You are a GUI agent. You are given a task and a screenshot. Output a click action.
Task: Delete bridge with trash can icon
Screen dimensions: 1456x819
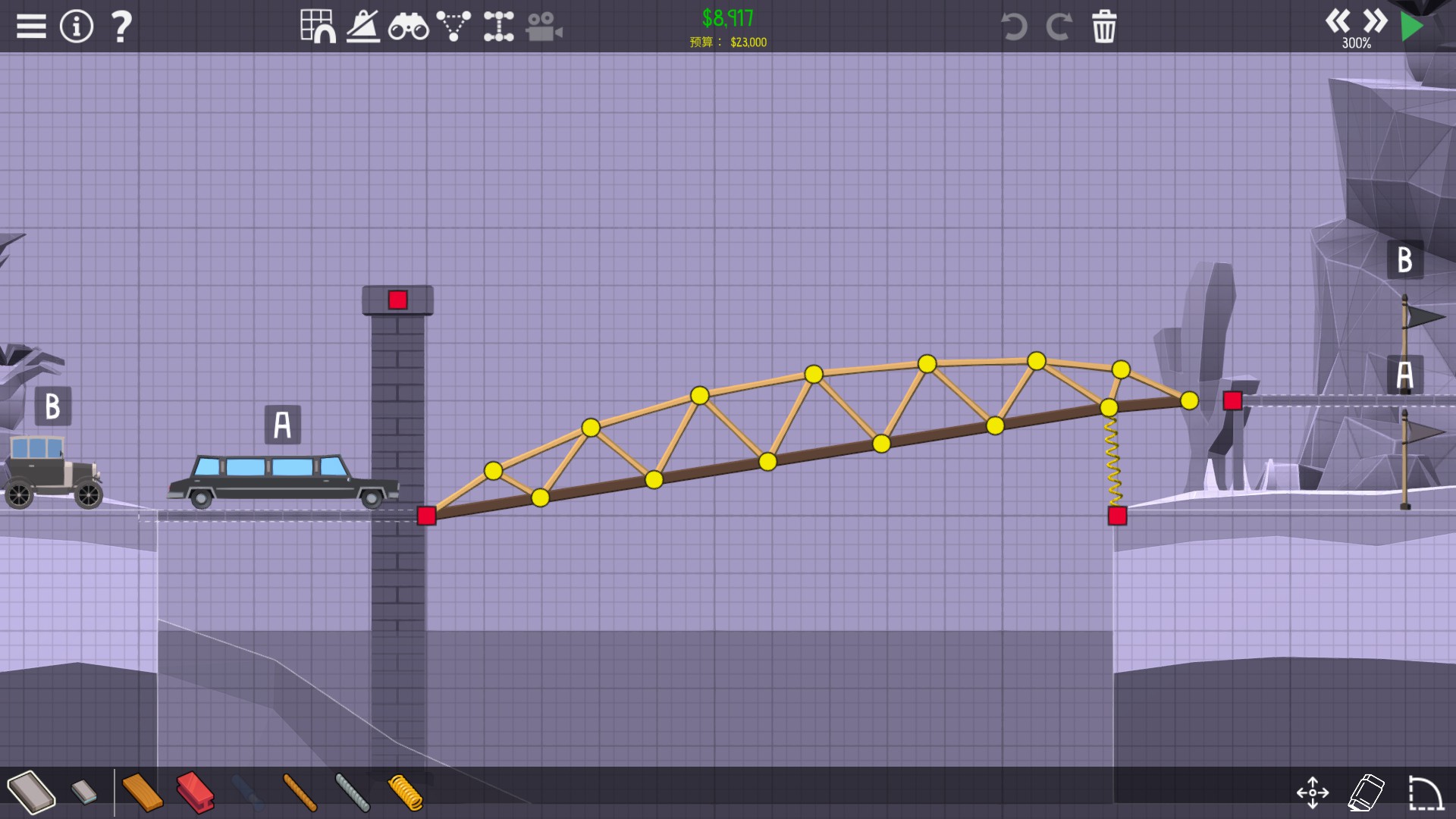[x=1104, y=27]
